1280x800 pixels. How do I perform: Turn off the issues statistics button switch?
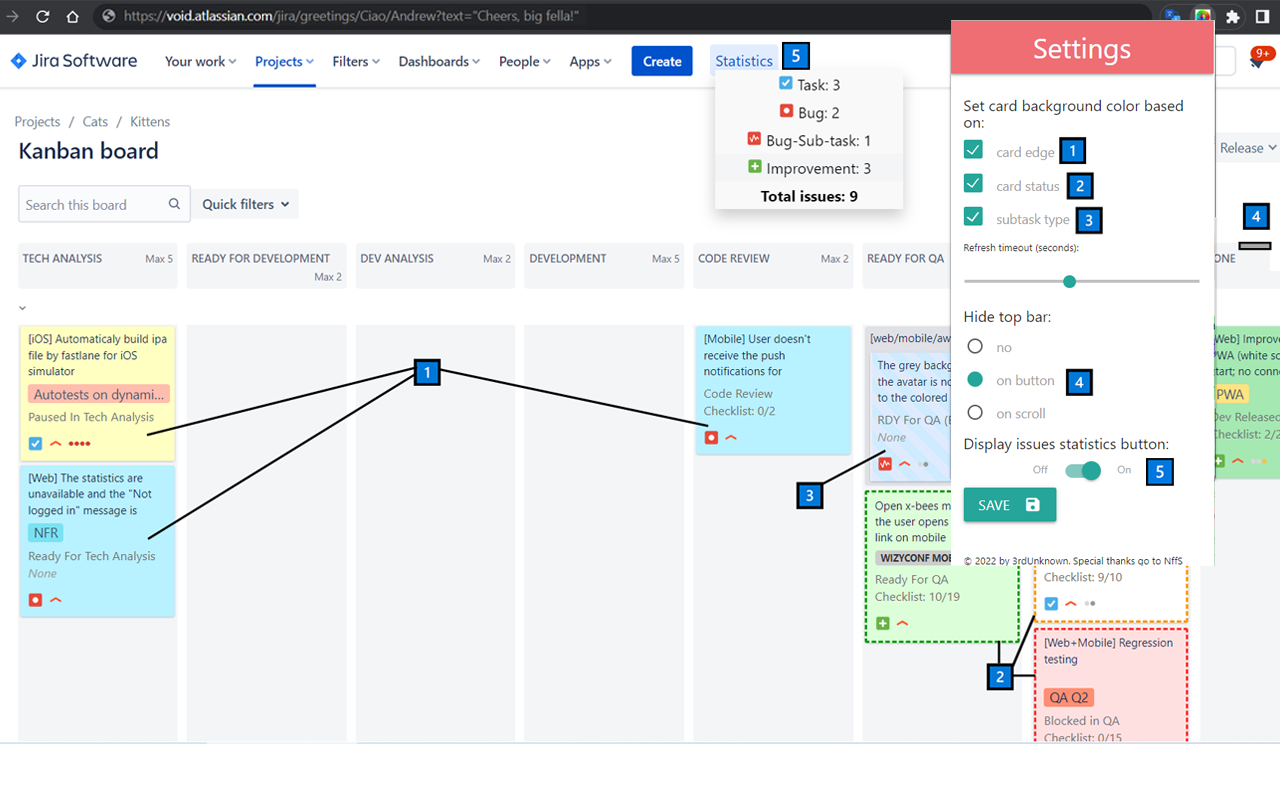pyautogui.click(x=1082, y=471)
